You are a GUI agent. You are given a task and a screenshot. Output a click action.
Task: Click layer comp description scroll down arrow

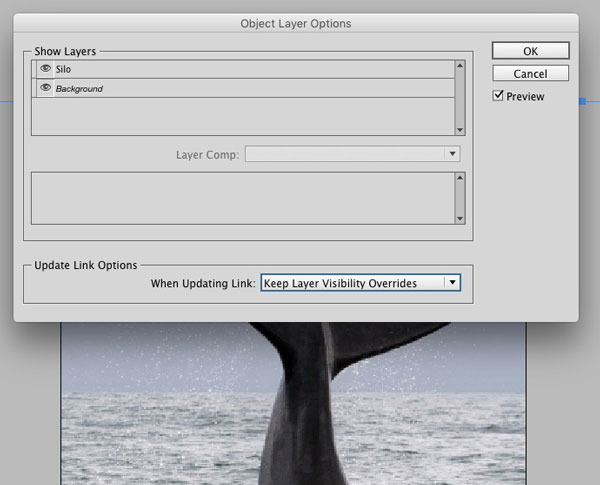click(x=460, y=219)
